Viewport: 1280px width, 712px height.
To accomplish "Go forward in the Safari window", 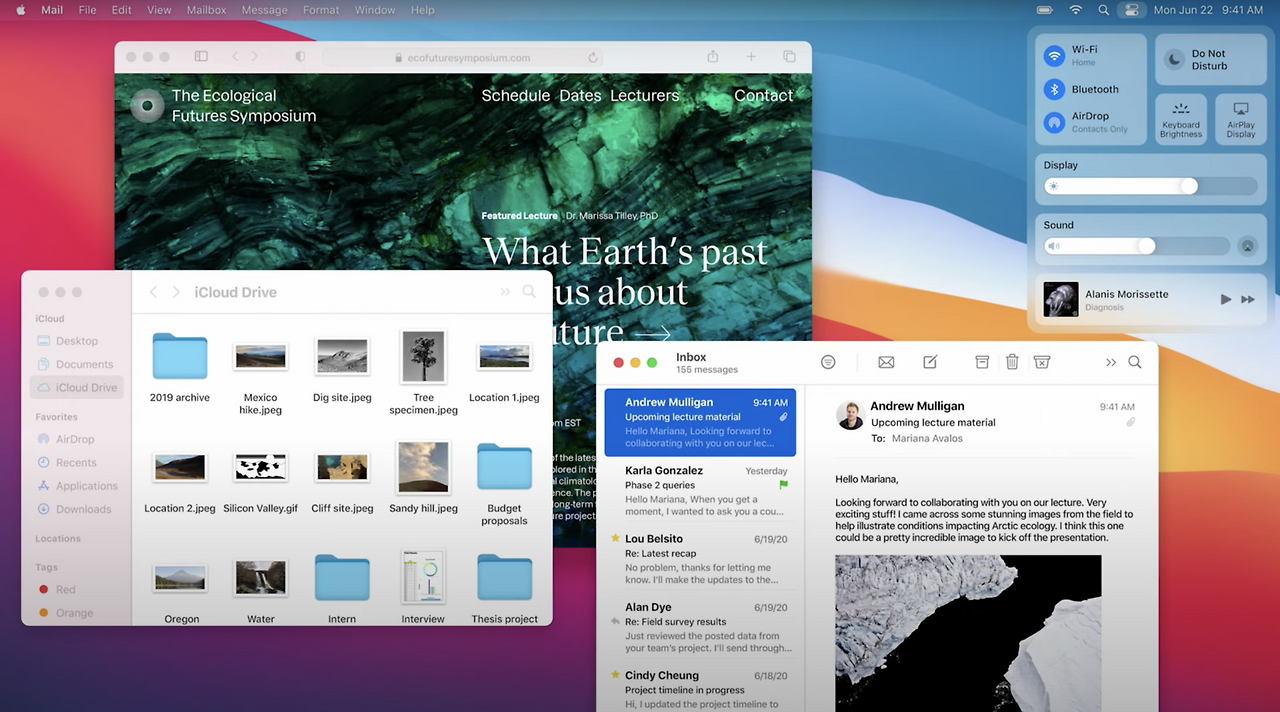I will click(255, 57).
